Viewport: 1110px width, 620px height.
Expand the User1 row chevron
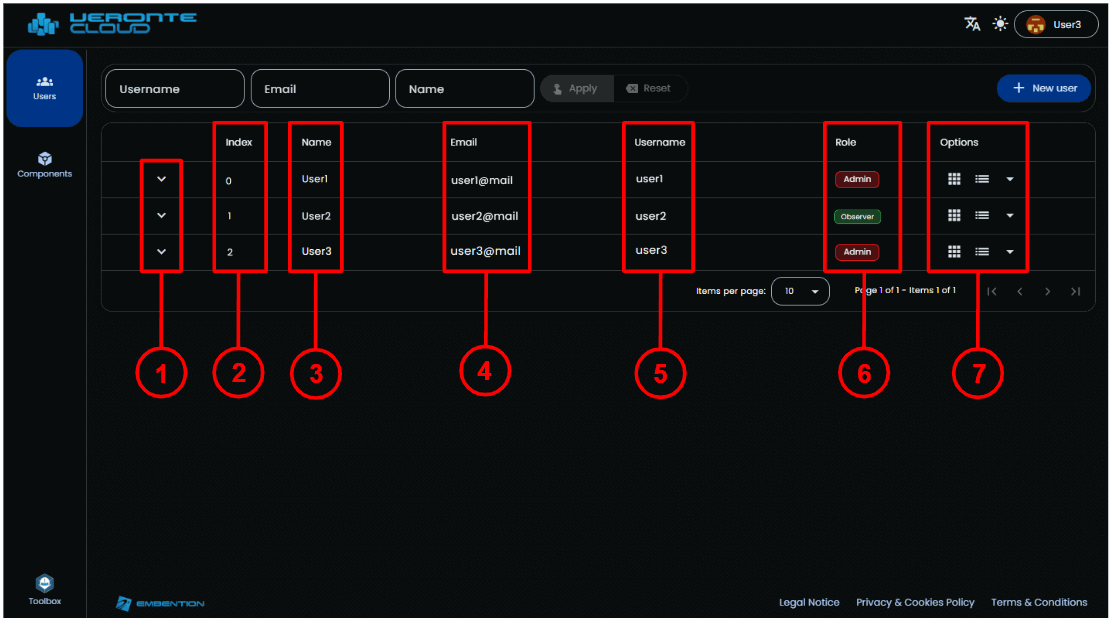(162, 179)
